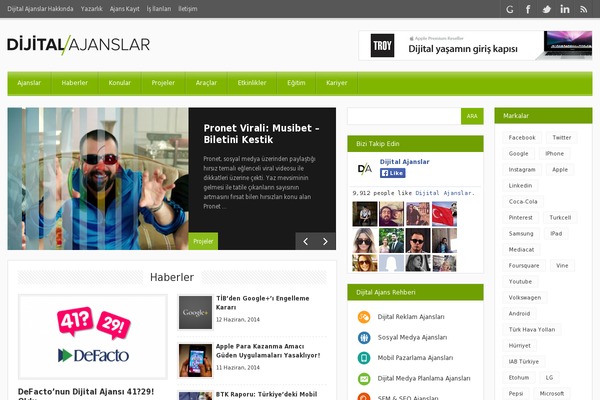Open Apple Para Kazanma Amacı article
600x400 pixels.
tap(268, 351)
